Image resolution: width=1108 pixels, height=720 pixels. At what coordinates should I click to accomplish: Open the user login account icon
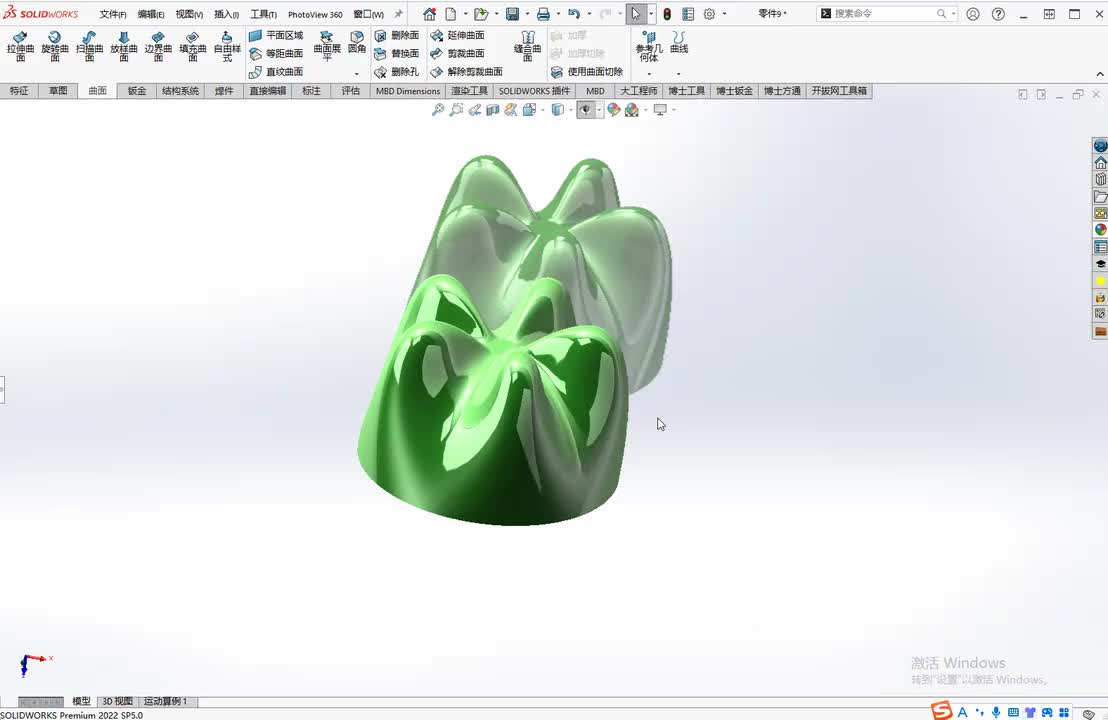(973, 14)
